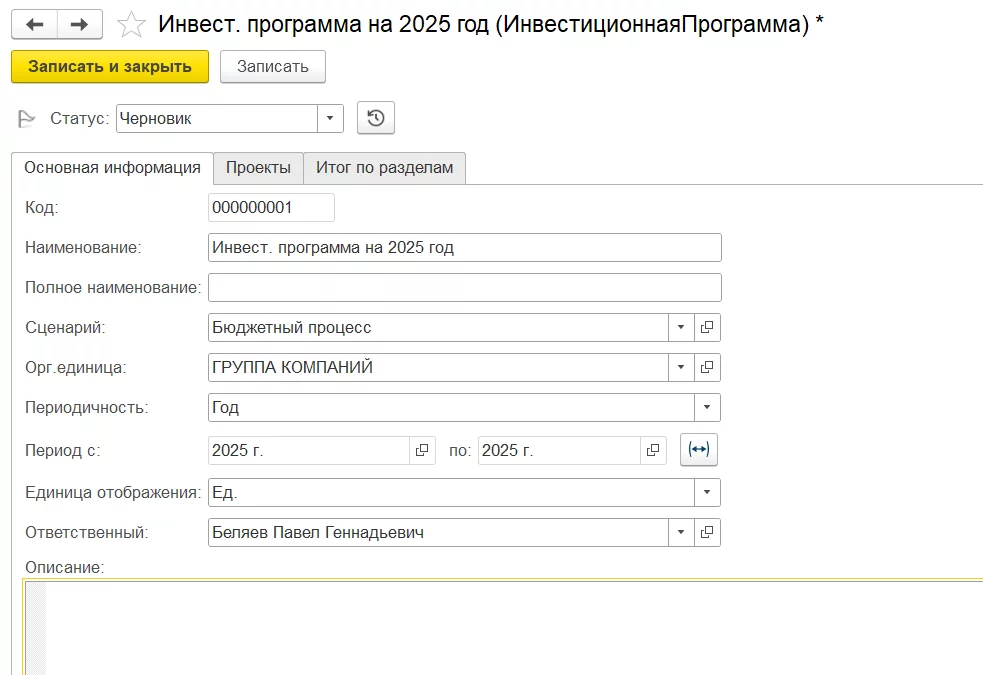Open the Сценарий chooser icon
Viewport: 983px width, 675px height.
707,327
